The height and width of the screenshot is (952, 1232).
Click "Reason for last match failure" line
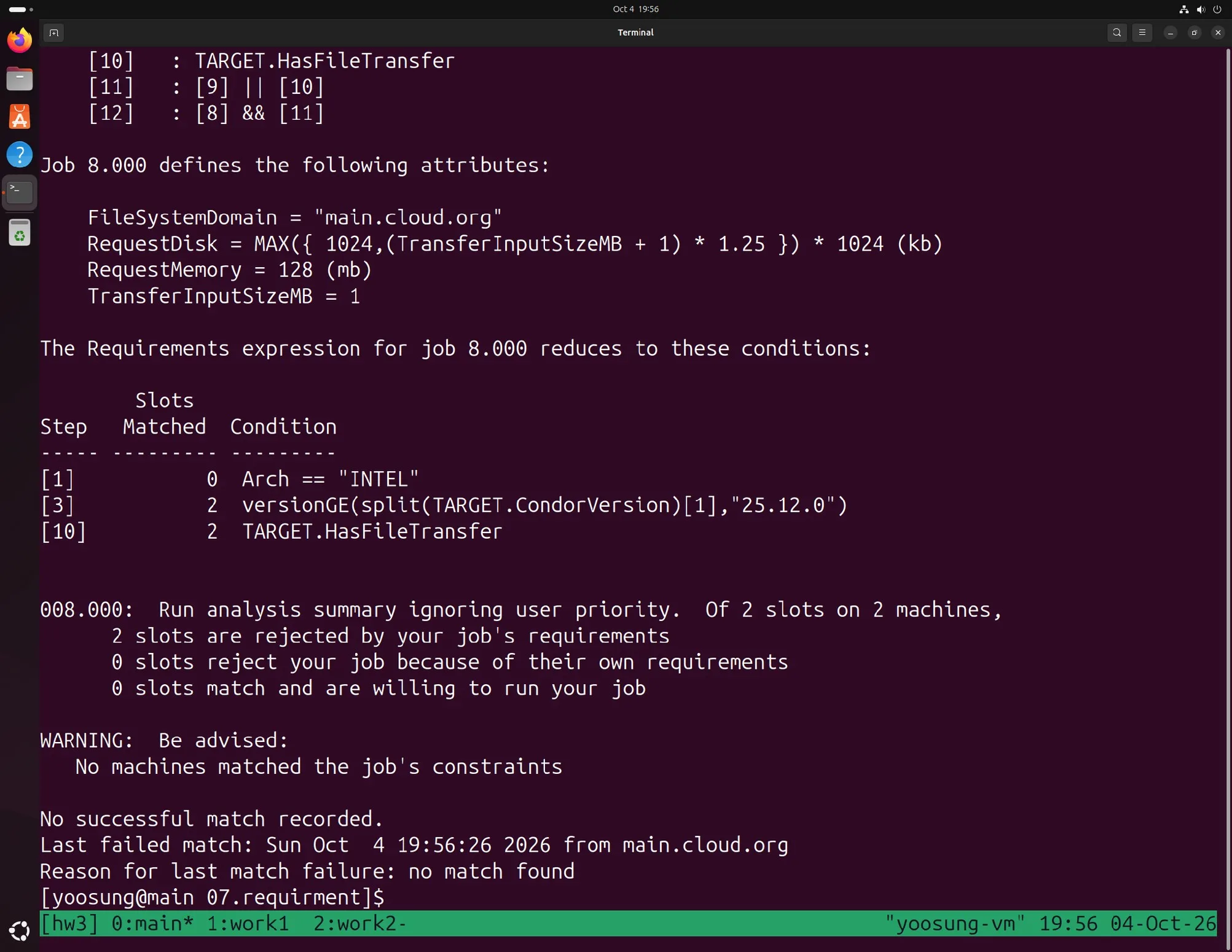coord(307,872)
